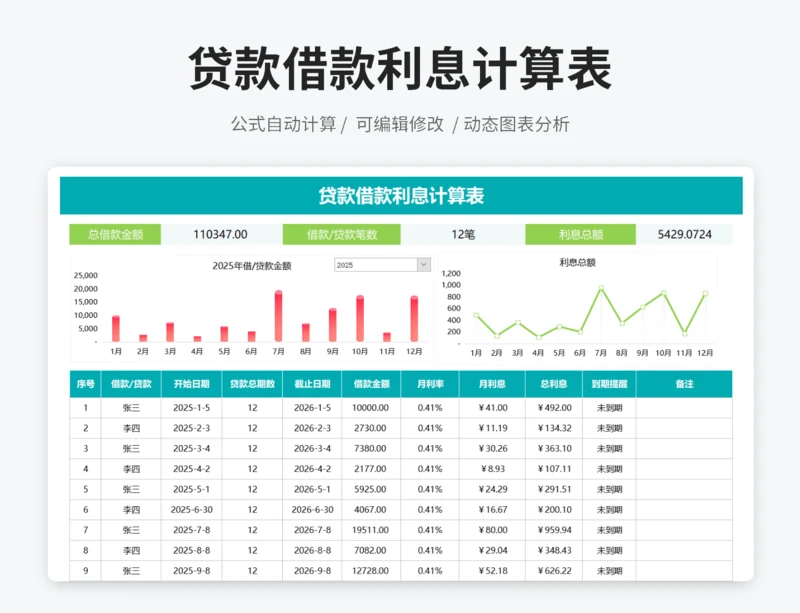The height and width of the screenshot is (613, 800).
Task: Click the monthly interest cell ¥11.19
Action: (492, 428)
